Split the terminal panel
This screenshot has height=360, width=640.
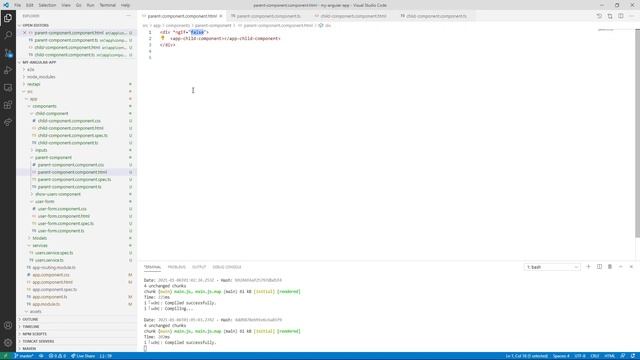coord(599,267)
